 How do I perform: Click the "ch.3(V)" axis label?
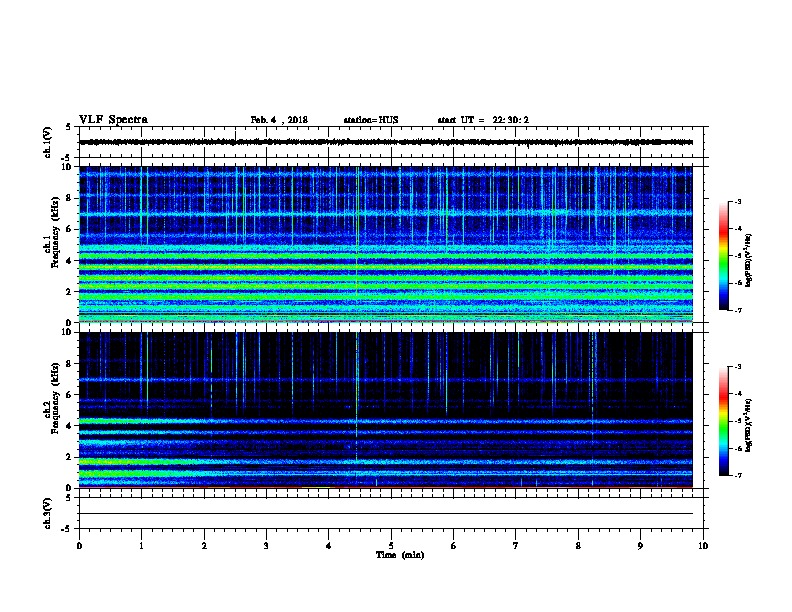[48, 514]
